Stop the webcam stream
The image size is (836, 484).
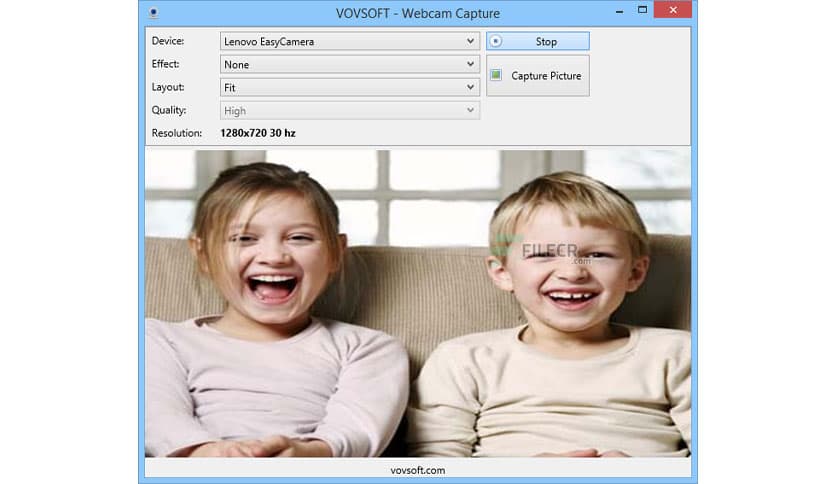point(537,41)
